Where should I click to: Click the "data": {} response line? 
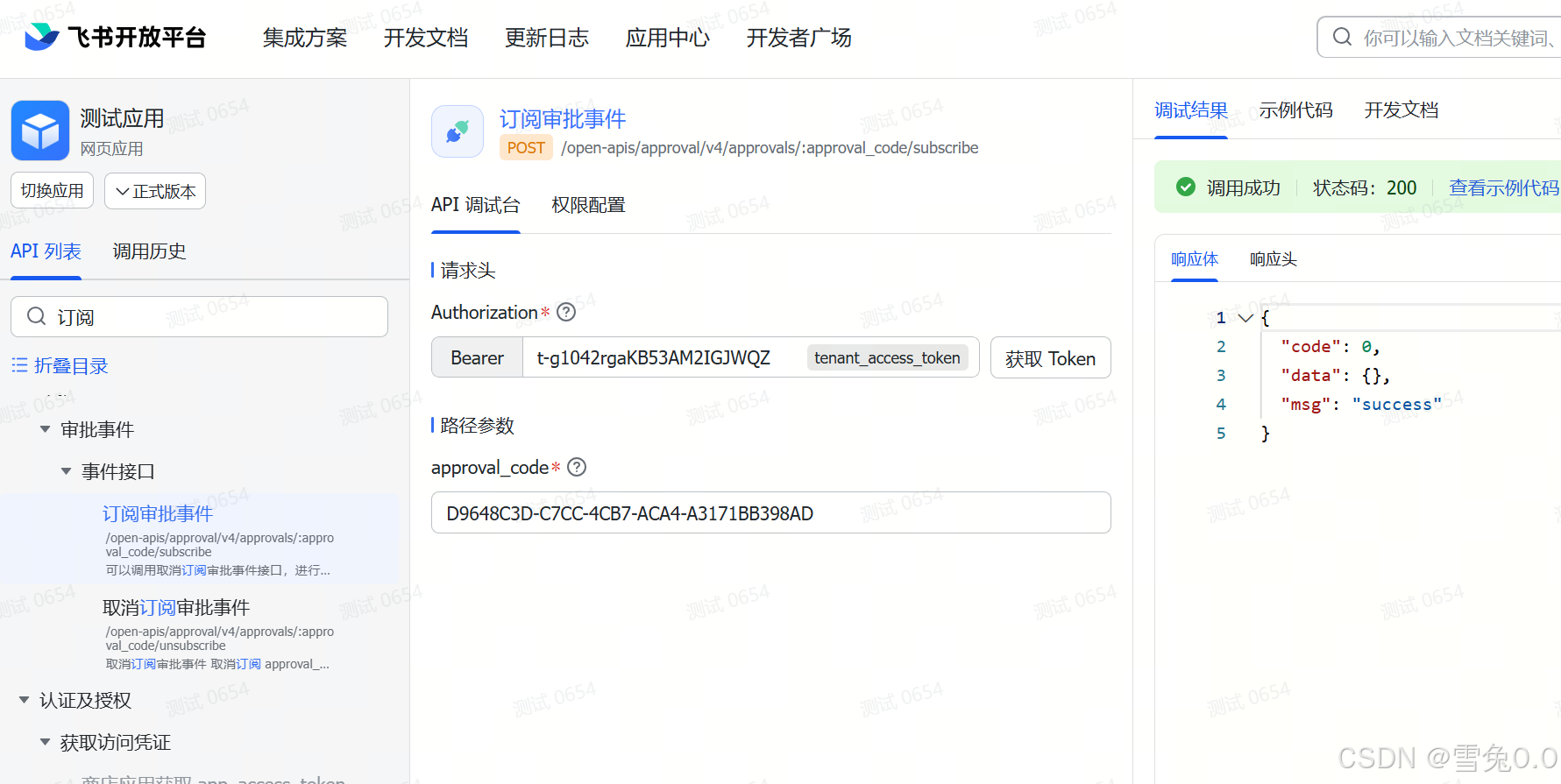[x=1336, y=375]
